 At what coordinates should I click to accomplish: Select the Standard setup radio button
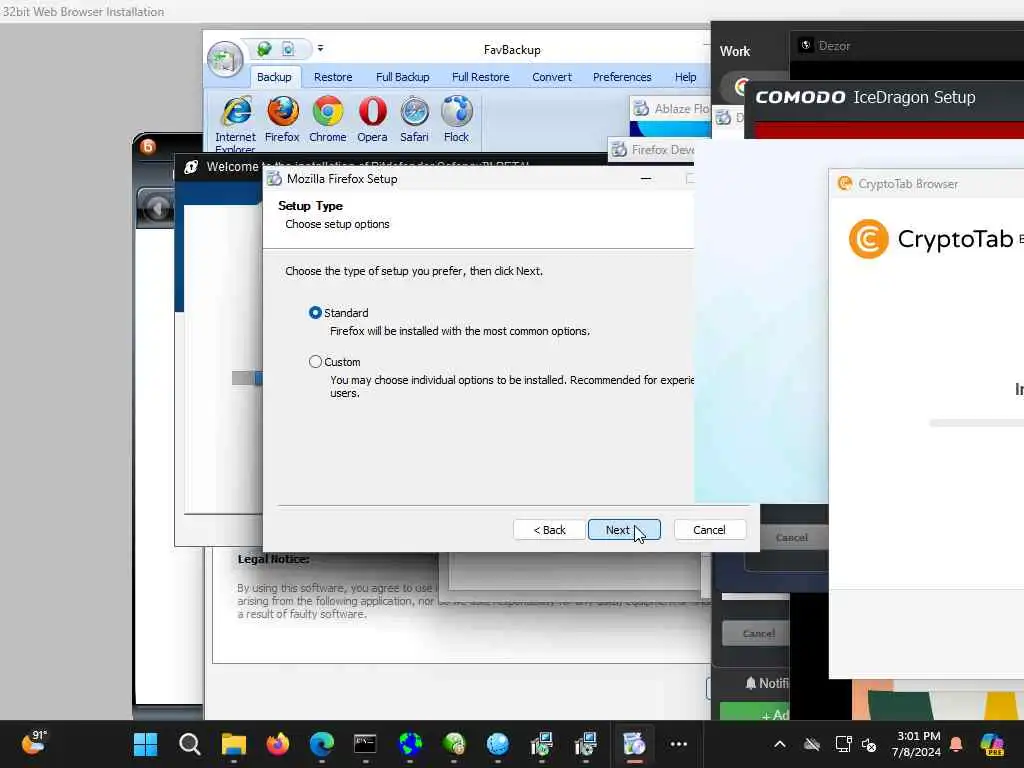point(315,313)
